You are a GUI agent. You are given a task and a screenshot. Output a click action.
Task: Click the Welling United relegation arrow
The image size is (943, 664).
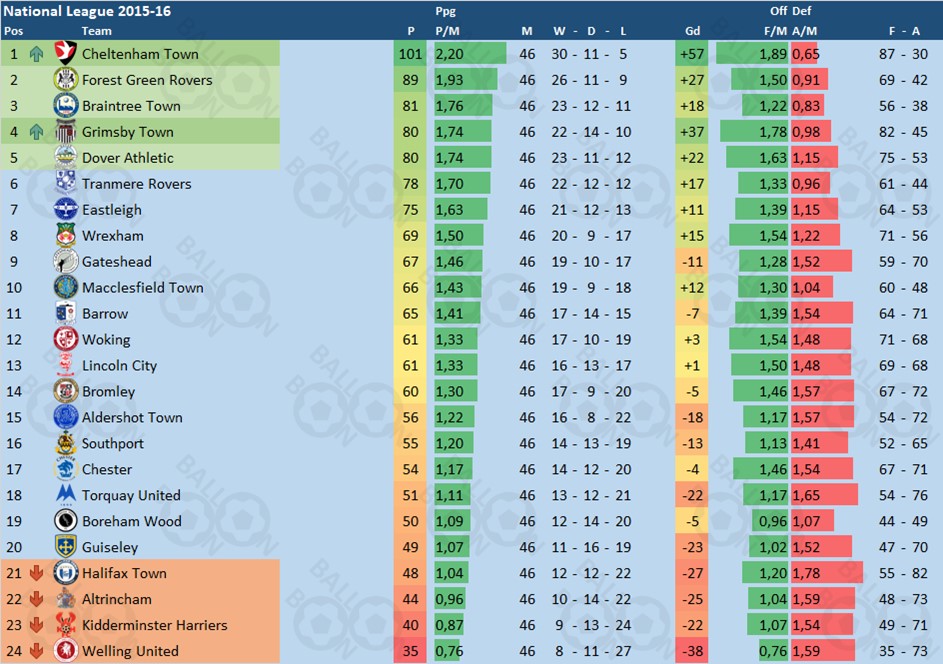36,651
